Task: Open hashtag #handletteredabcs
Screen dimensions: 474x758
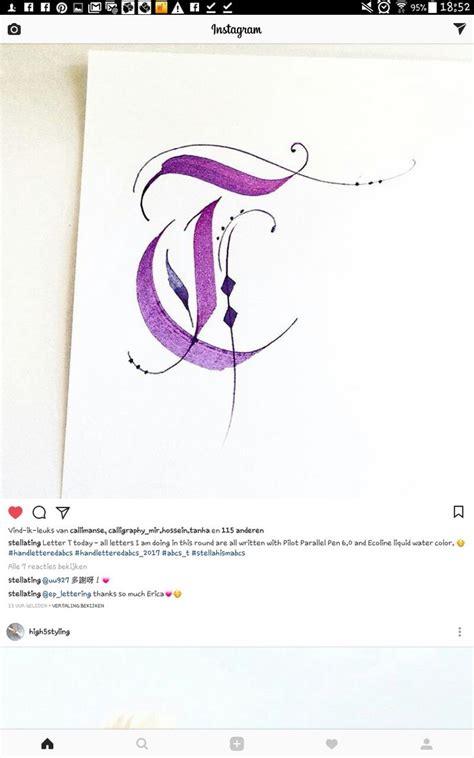Action: [x=40, y=553]
